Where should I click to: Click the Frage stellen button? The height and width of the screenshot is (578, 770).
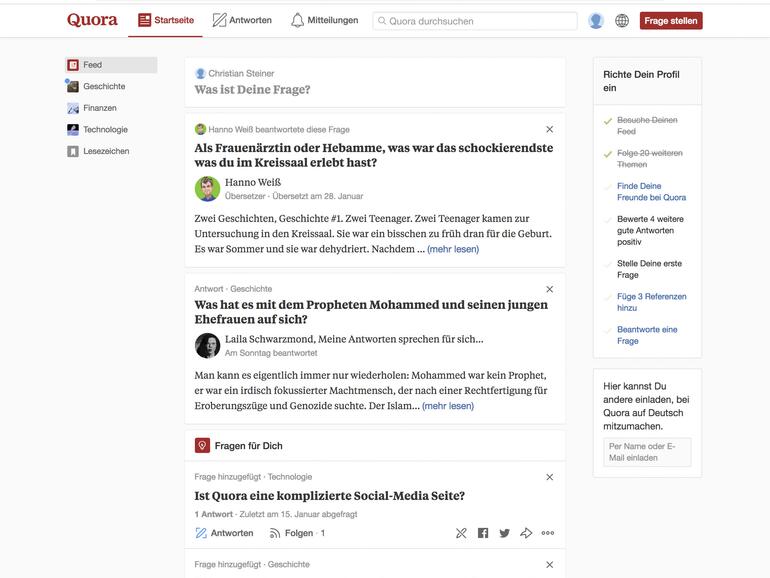click(671, 21)
